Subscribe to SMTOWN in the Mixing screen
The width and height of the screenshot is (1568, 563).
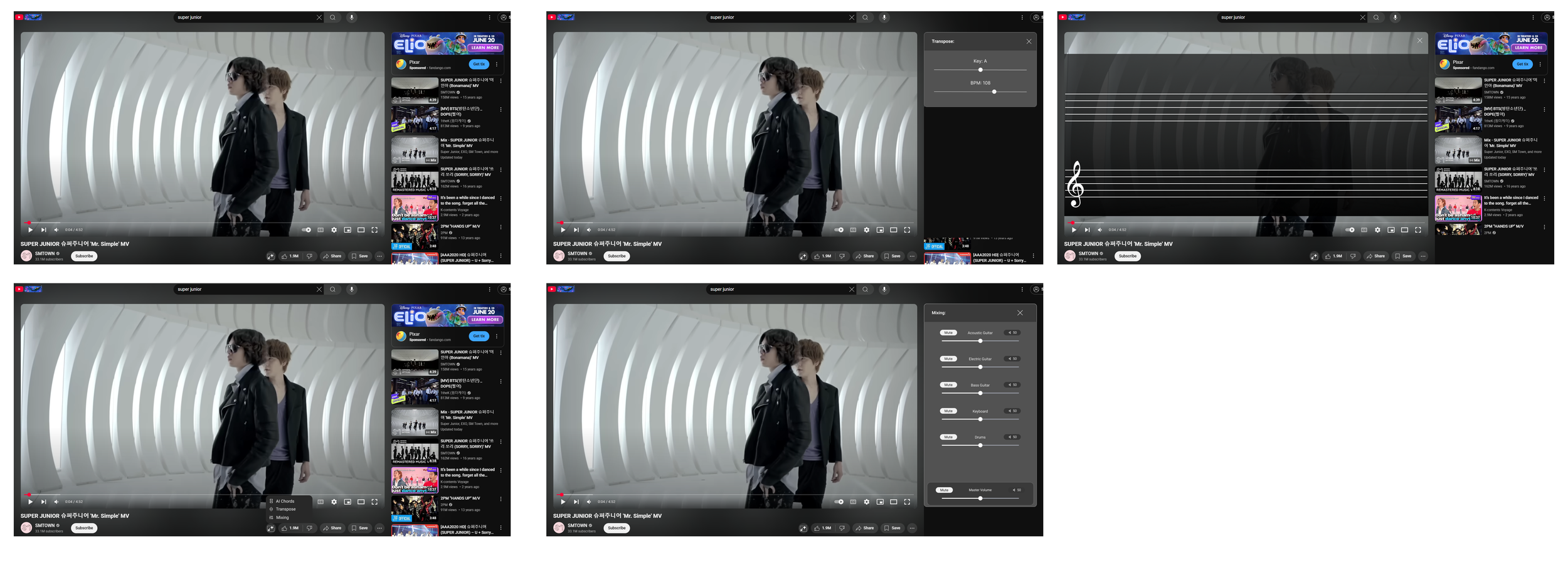pos(617,528)
